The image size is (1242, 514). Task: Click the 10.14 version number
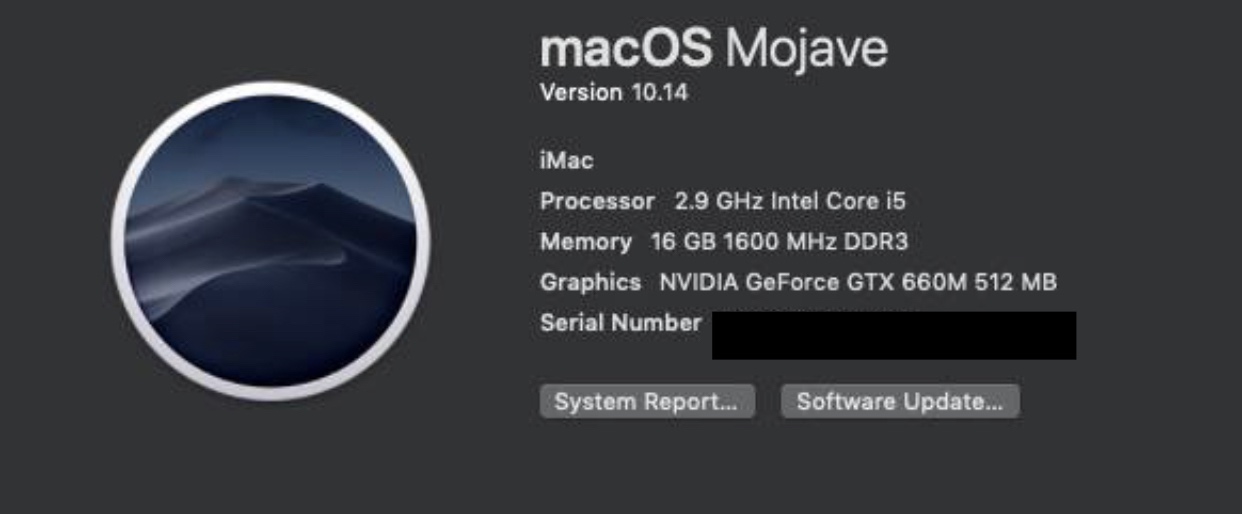coord(659,93)
